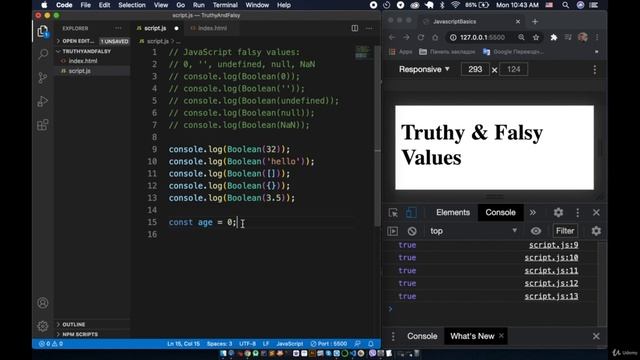Switch to the drawer Console tab
Screen dimensions: 640x360
pos(422,336)
